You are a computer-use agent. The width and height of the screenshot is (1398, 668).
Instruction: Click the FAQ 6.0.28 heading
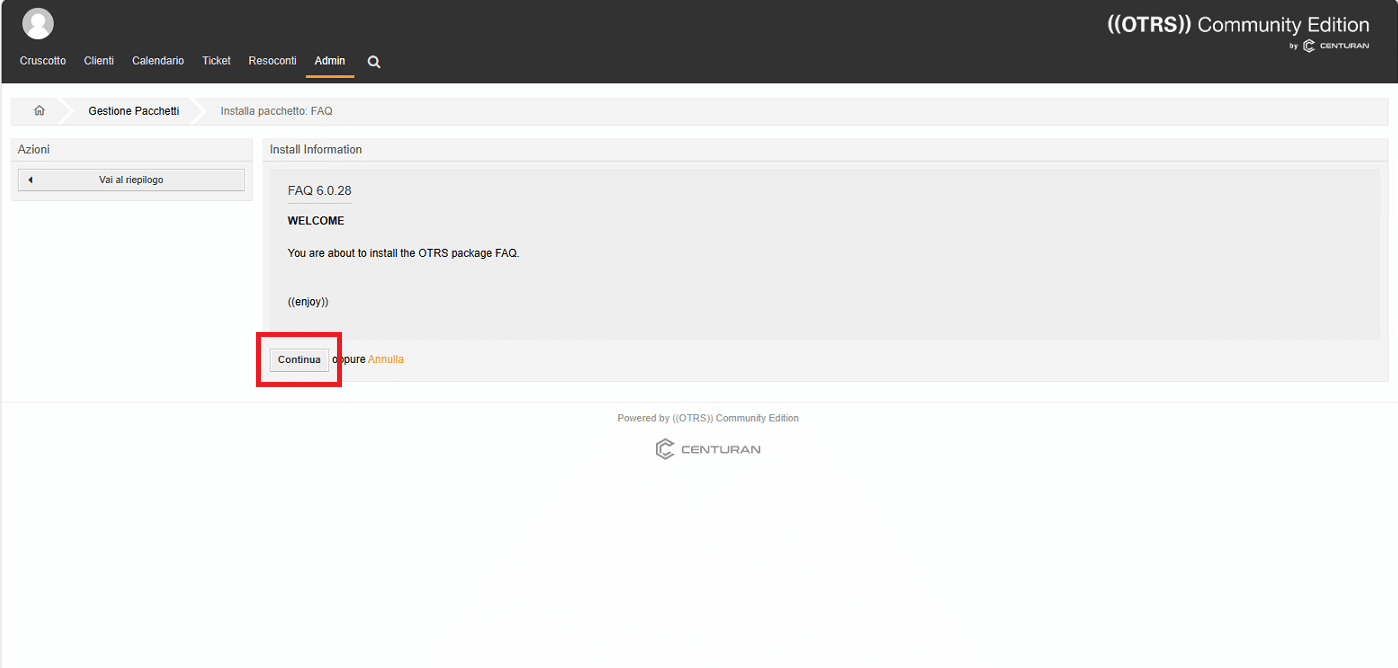pos(319,191)
